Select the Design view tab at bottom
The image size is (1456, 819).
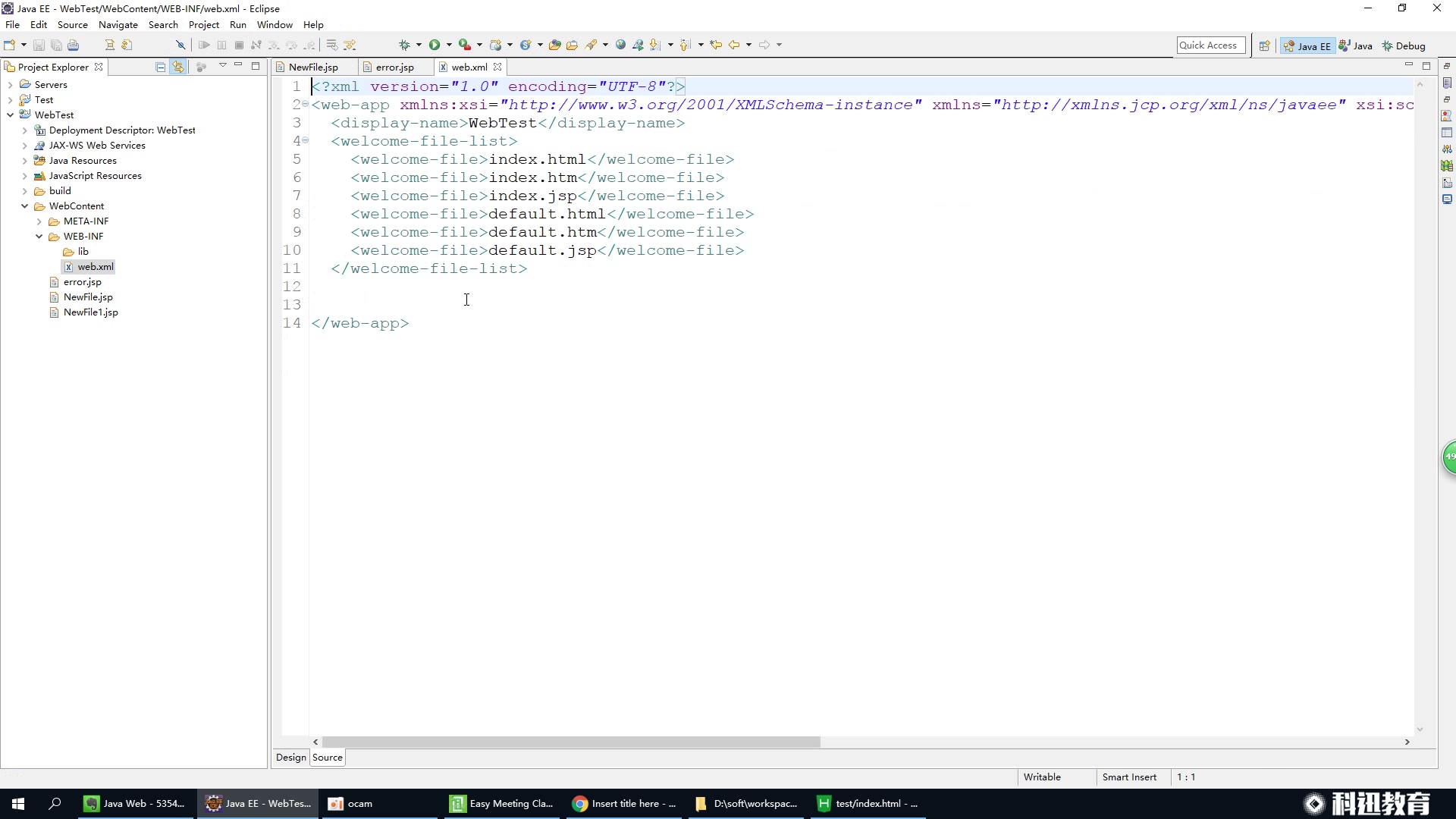(291, 757)
